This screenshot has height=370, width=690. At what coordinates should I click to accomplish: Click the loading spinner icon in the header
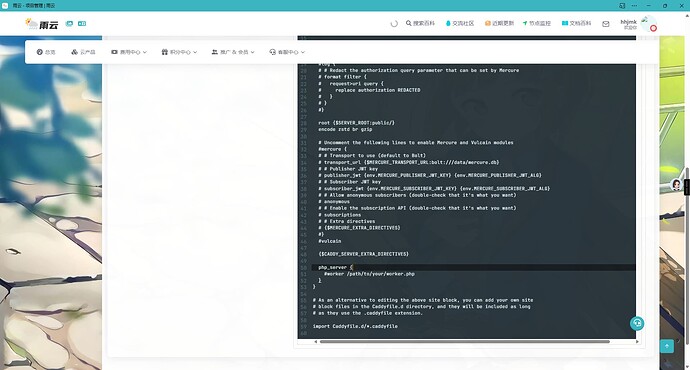[x=394, y=23]
